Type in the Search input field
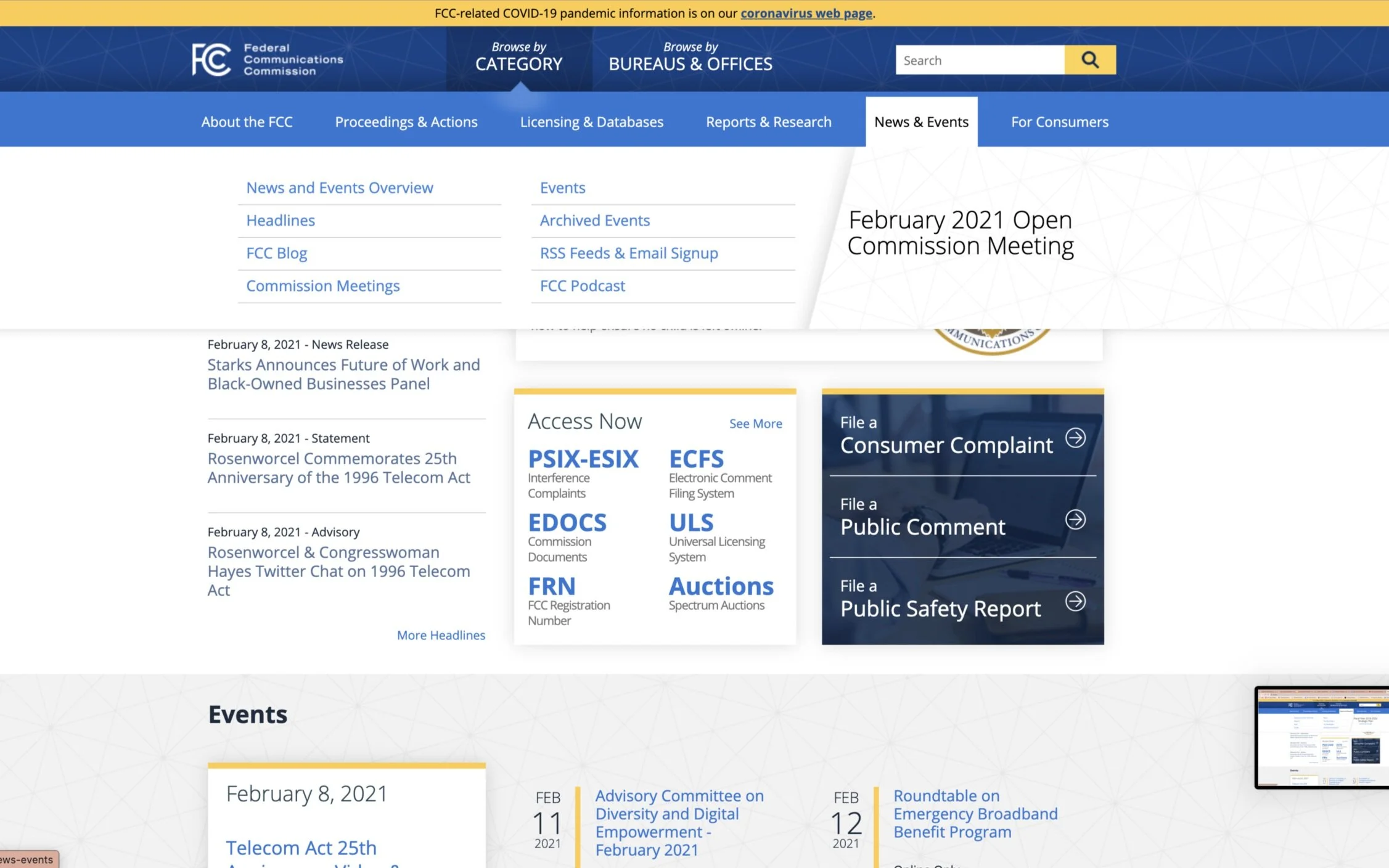This screenshot has width=1389, height=868. pos(979,60)
